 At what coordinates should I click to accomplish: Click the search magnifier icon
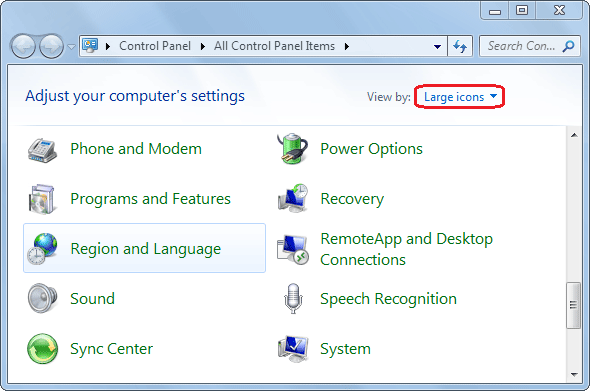point(569,46)
